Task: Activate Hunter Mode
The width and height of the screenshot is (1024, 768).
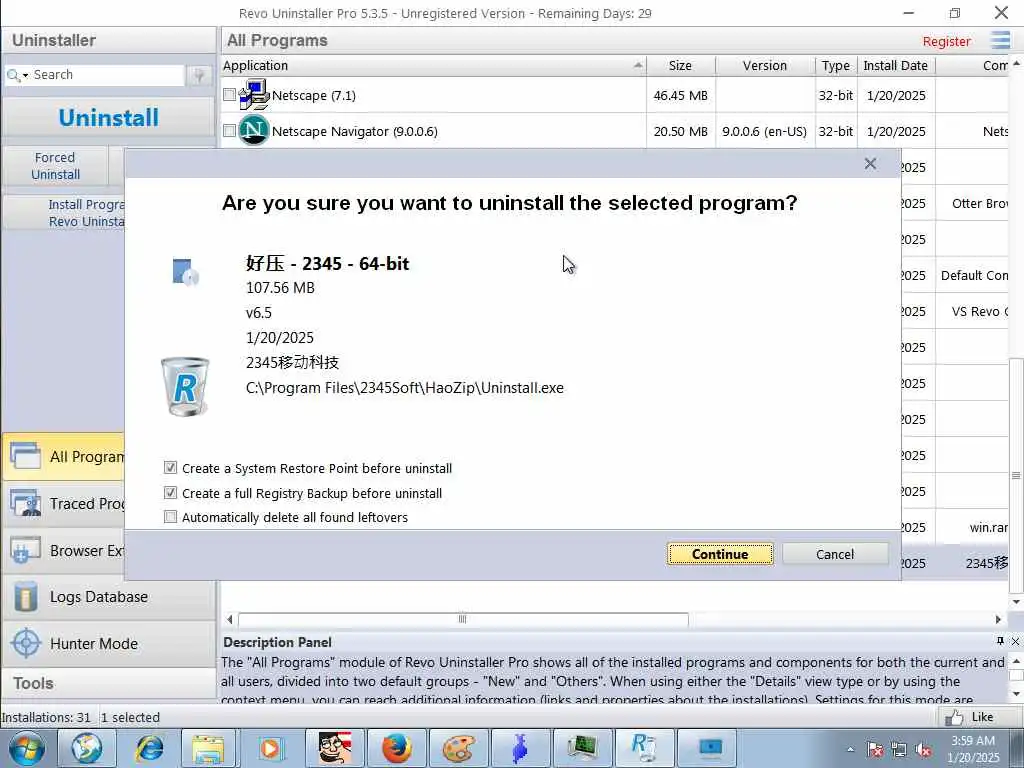Action: pos(108,643)
